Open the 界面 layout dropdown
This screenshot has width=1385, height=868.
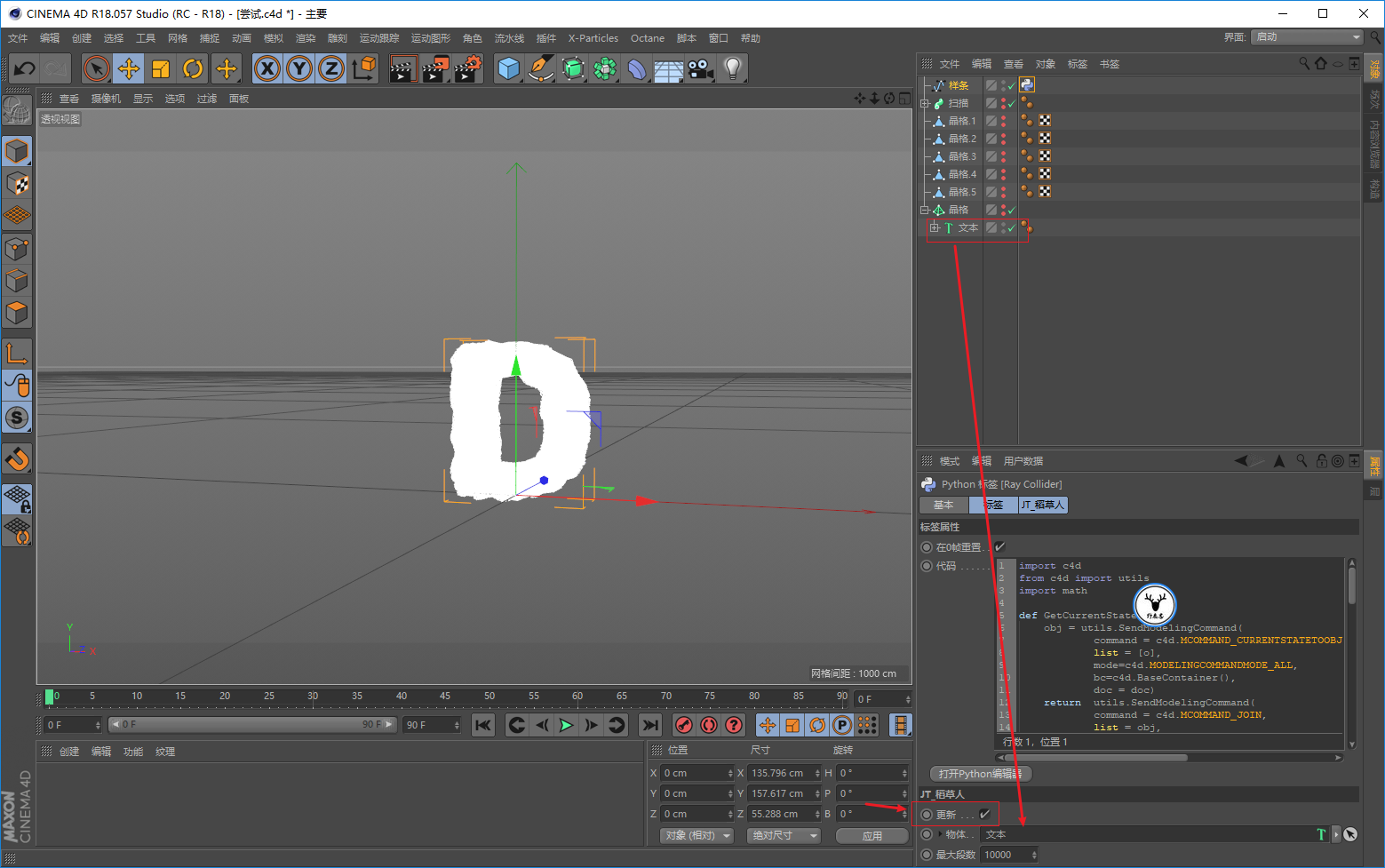pyautogui.click(x=1307, y=37)
